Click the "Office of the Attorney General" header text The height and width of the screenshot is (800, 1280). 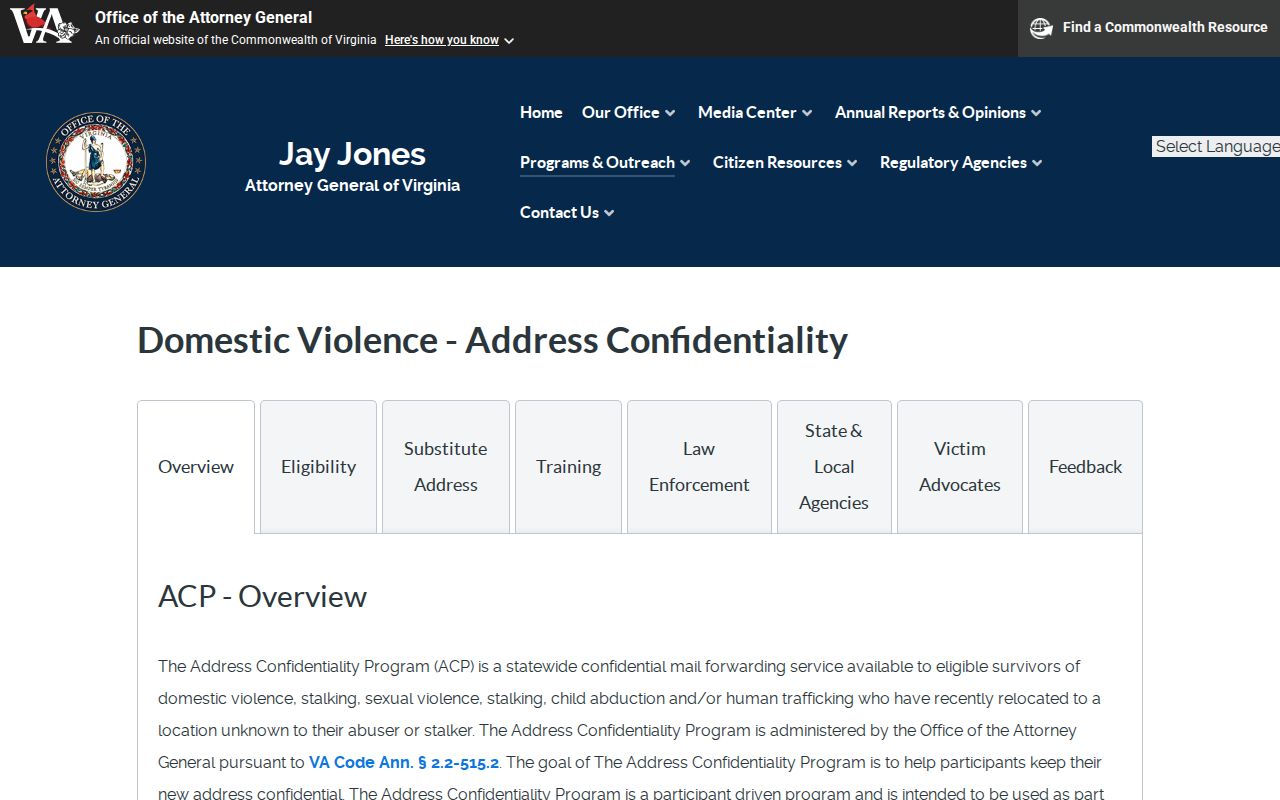tap(204, 17)
